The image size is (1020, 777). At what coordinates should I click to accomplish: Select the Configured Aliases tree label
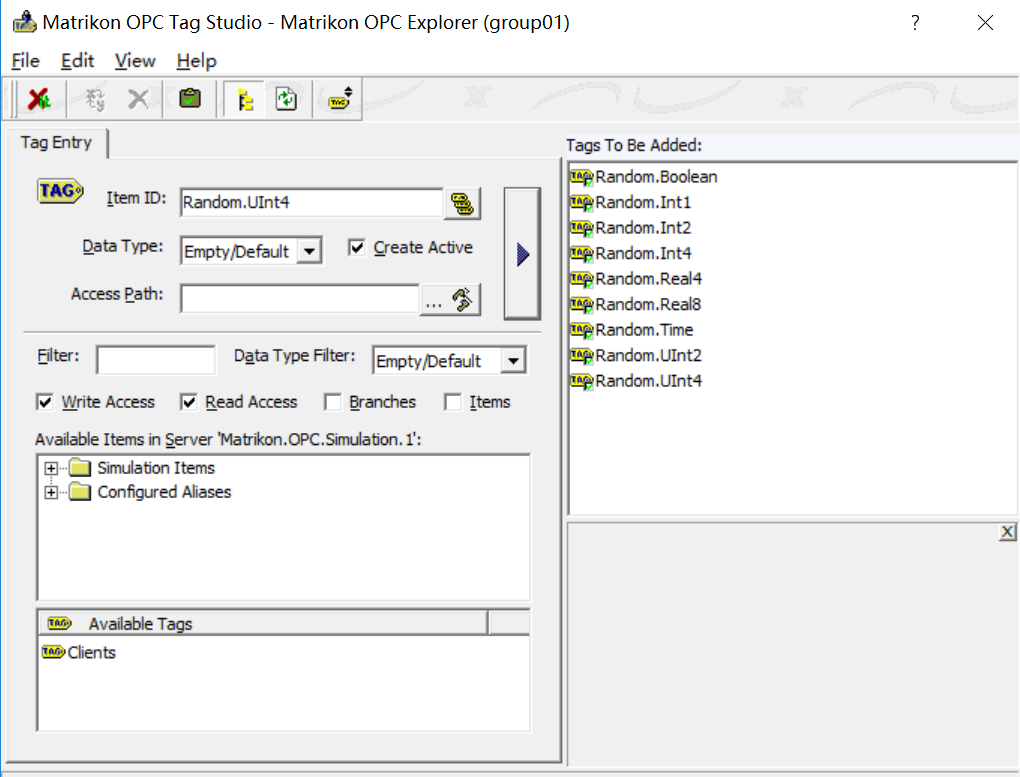tap(164, 492)
